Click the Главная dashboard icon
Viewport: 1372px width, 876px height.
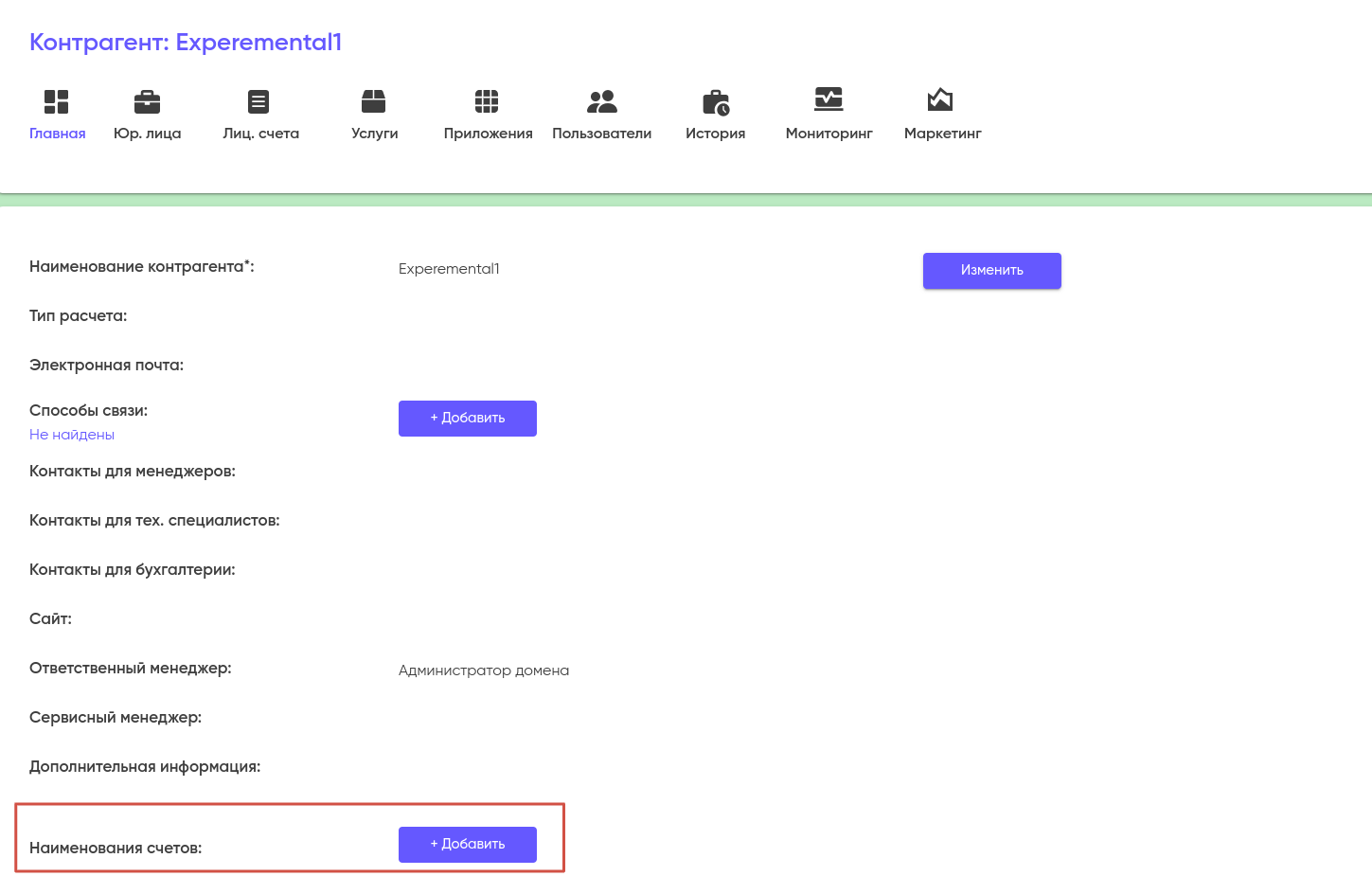coord(57,101)
